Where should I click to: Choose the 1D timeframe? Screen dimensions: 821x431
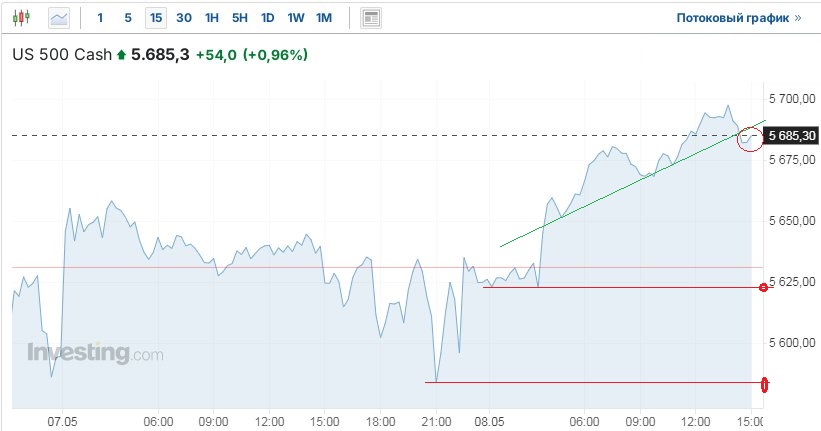pos(268,18)
